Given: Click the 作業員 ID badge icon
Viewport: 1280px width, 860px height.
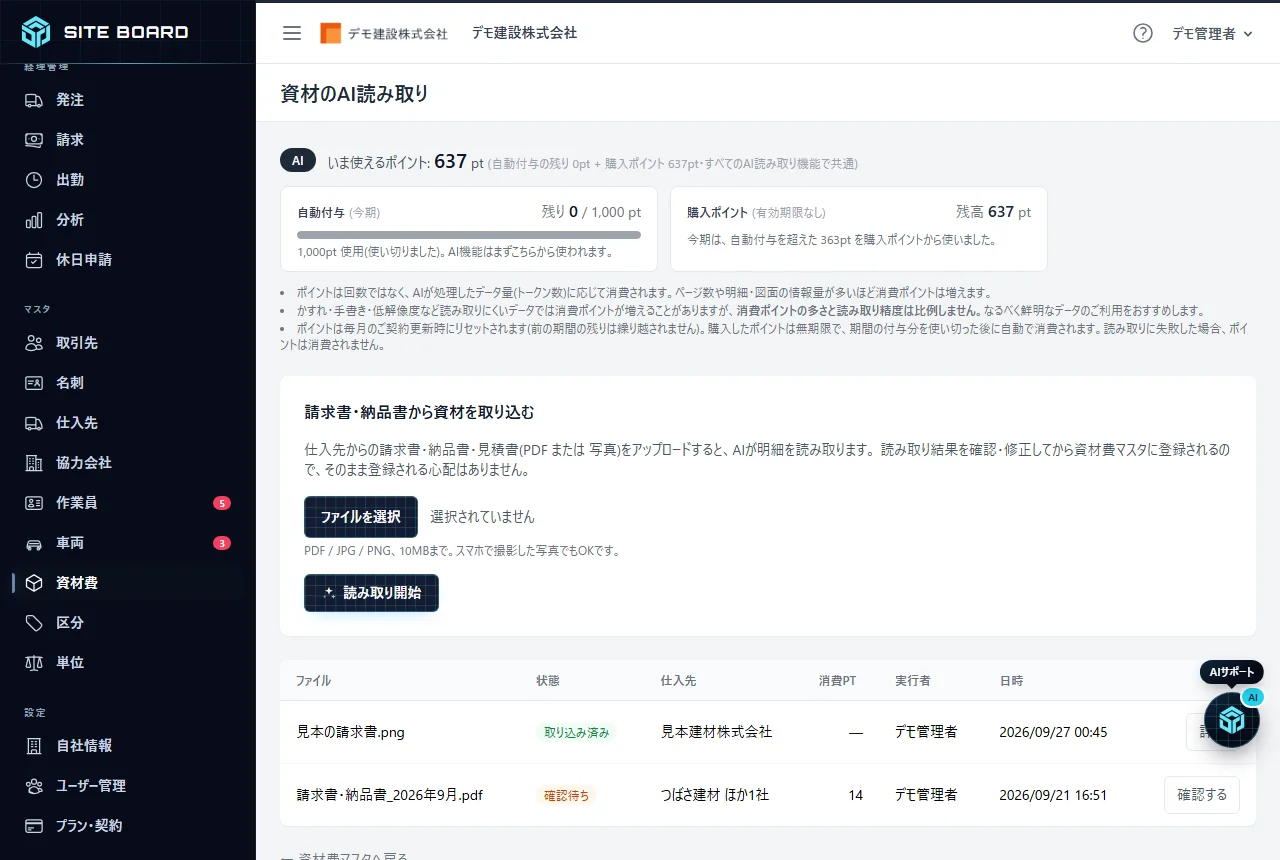Looking at the screenshot, I should (x=34, y=503).
